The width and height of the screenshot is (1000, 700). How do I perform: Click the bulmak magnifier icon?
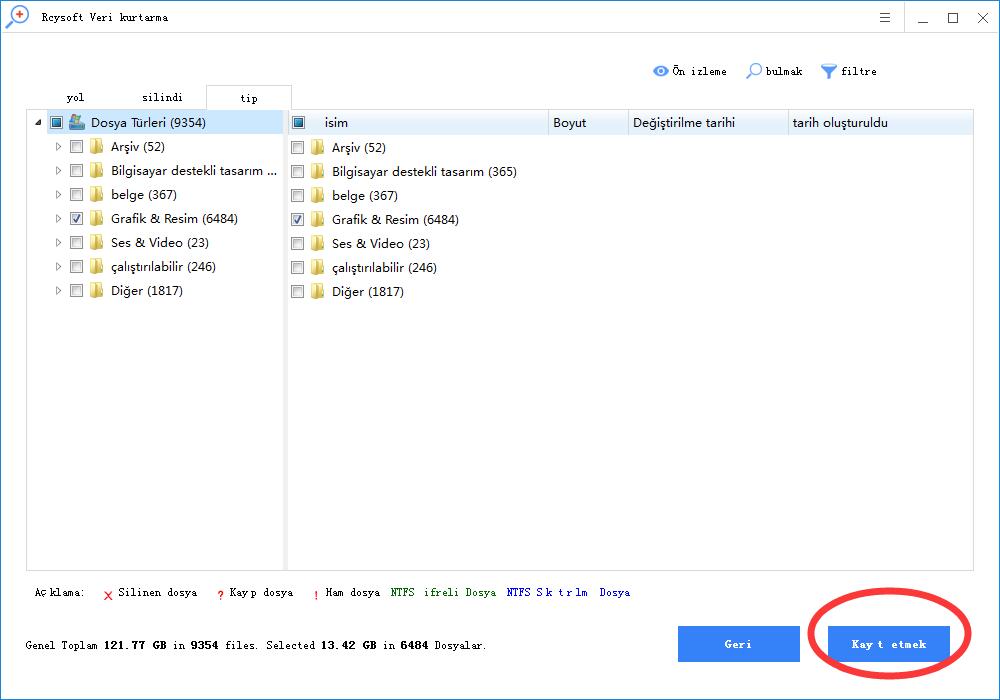click(754, 71)
